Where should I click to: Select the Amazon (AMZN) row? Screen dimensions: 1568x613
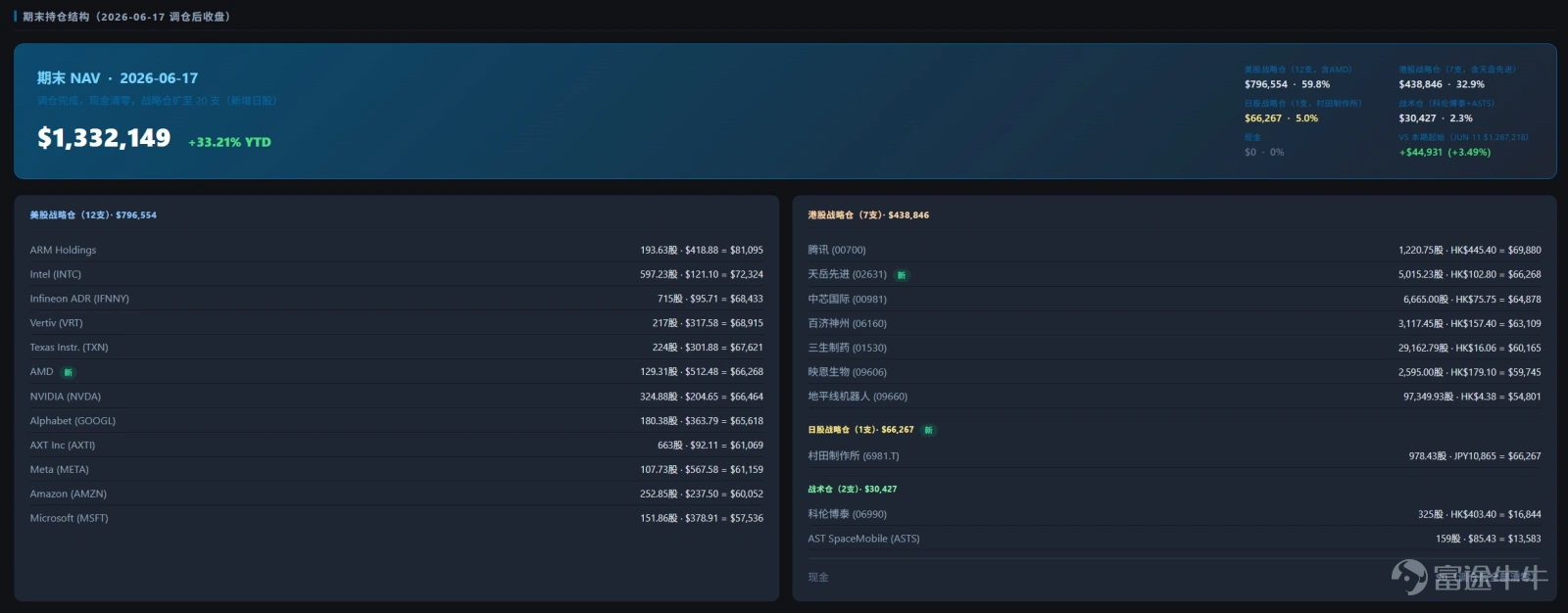396,495
